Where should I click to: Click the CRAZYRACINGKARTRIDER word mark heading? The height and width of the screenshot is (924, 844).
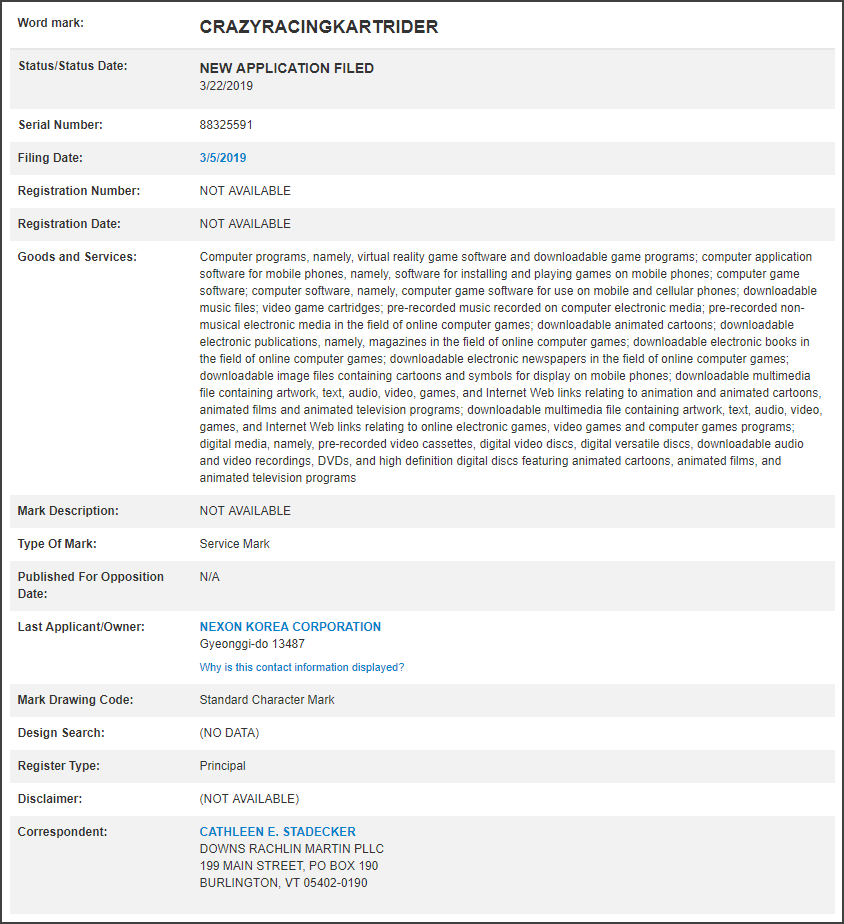coord(319,27)
